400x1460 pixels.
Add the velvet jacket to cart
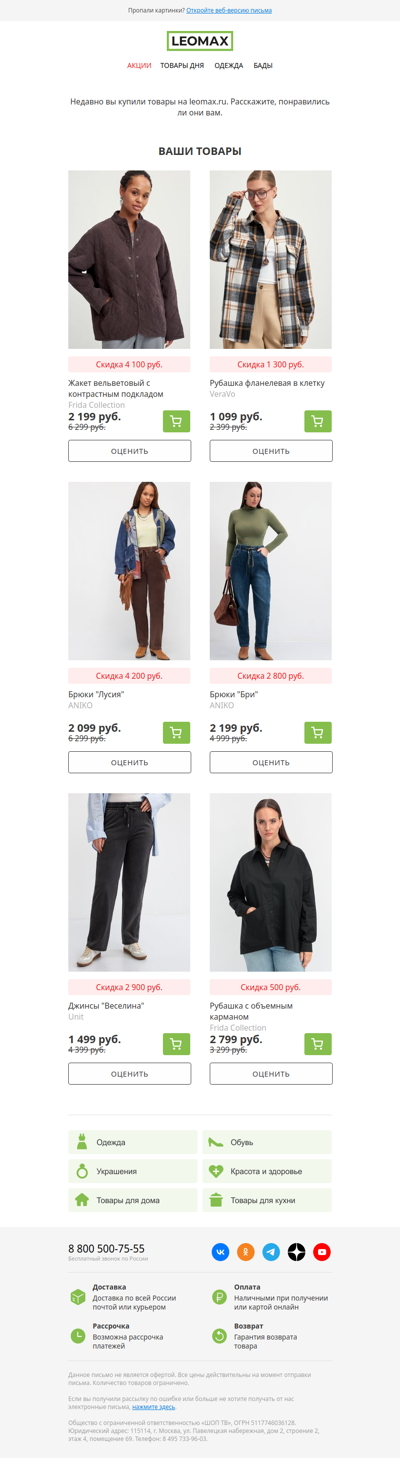point(176,421)
